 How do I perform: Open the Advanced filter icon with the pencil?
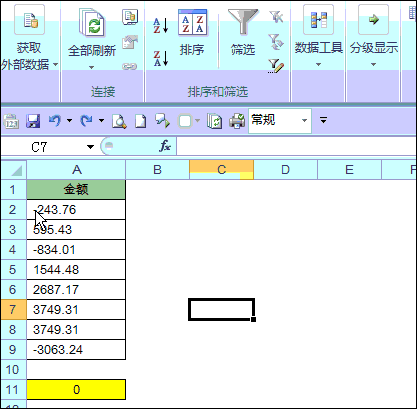276,66
